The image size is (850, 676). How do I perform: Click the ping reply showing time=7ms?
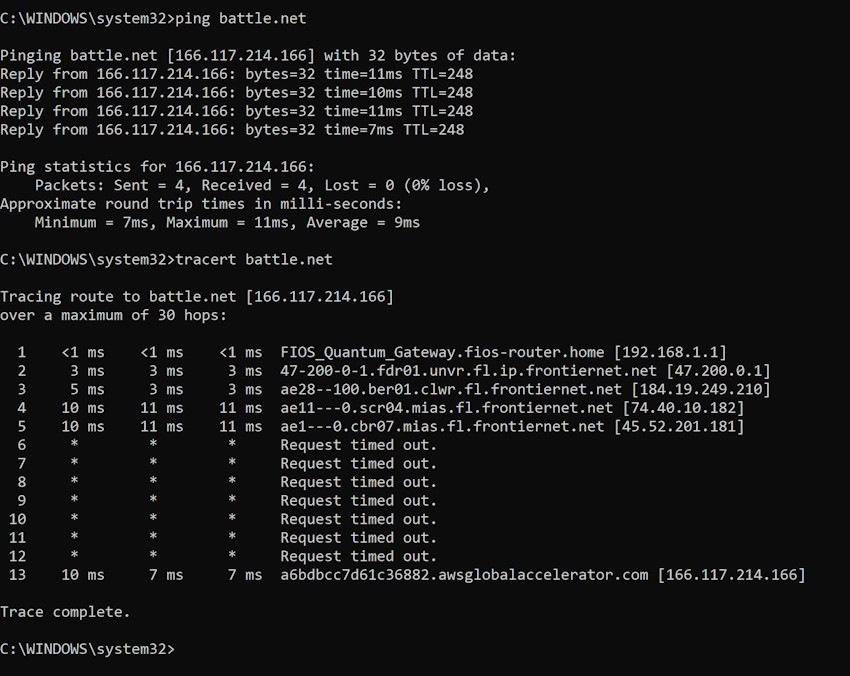click(232, 129)
